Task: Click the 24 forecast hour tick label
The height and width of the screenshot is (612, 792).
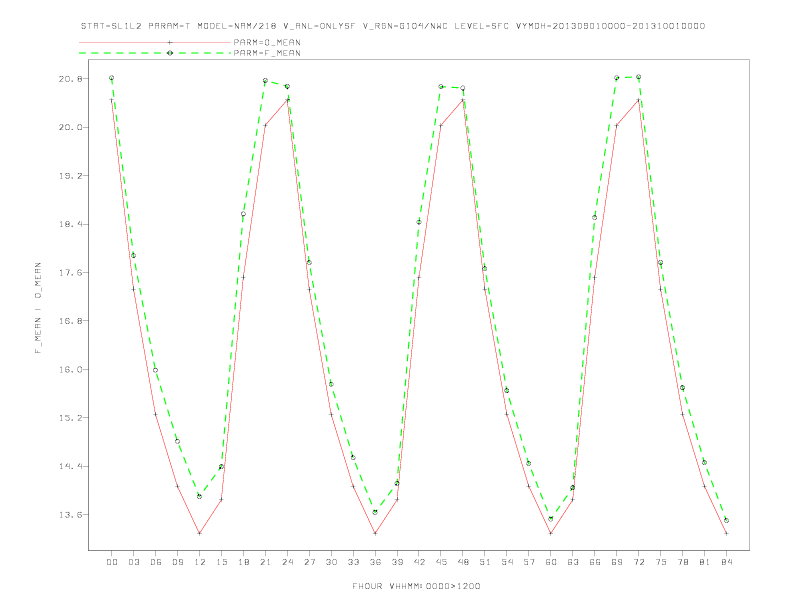Action: (287, 562)
